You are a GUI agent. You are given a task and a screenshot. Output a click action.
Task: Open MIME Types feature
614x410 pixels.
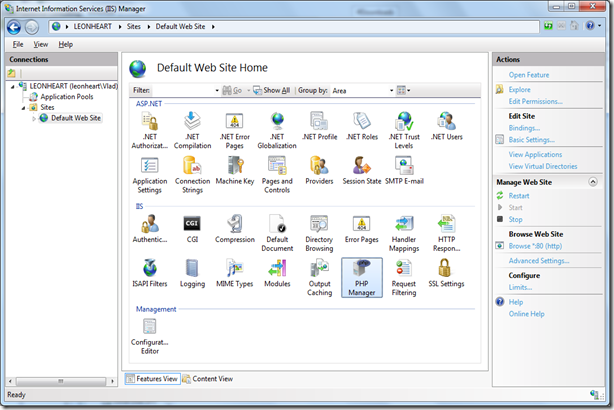(x=235, y=273)
